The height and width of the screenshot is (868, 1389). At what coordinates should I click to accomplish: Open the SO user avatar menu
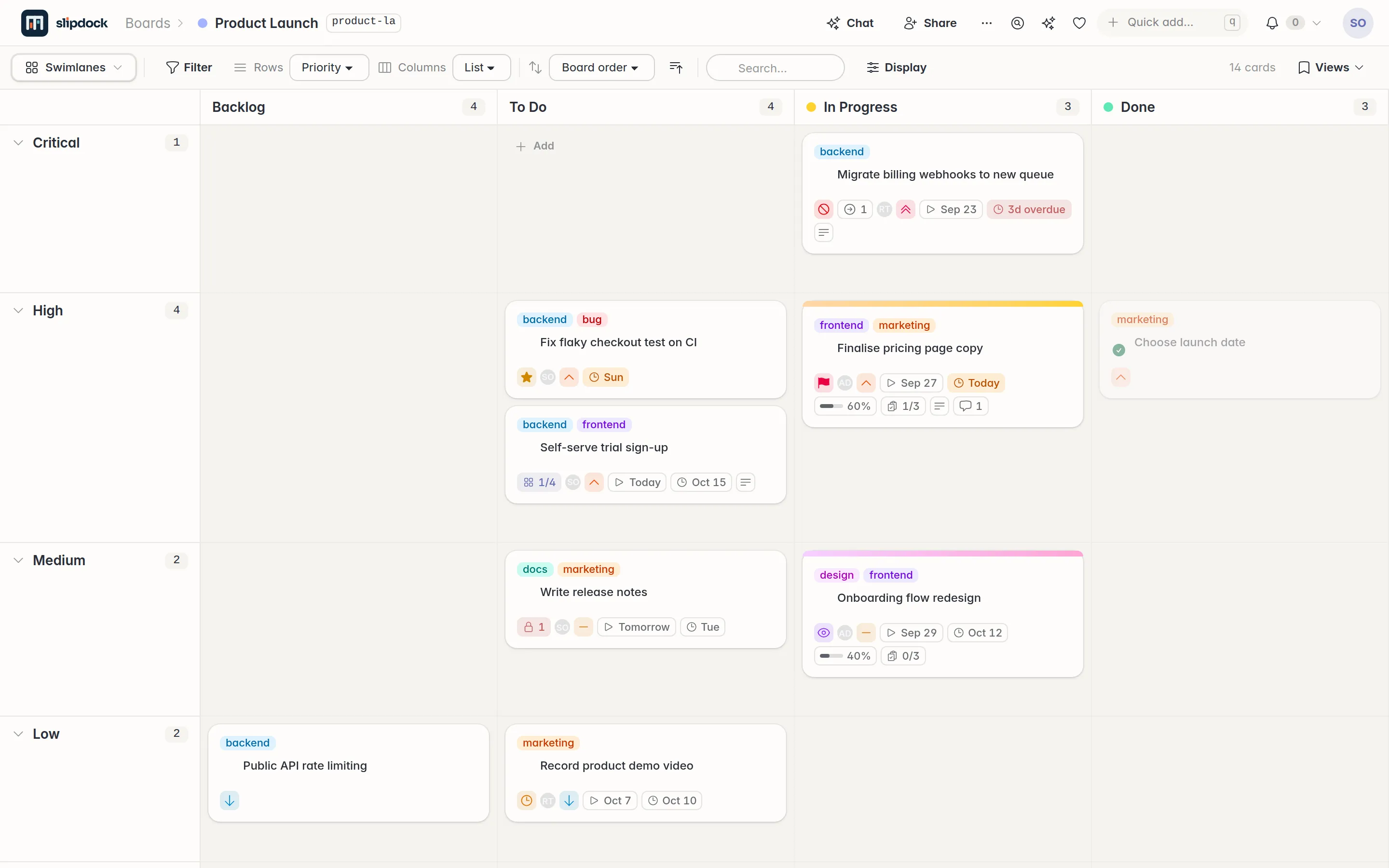(1358, 23)
